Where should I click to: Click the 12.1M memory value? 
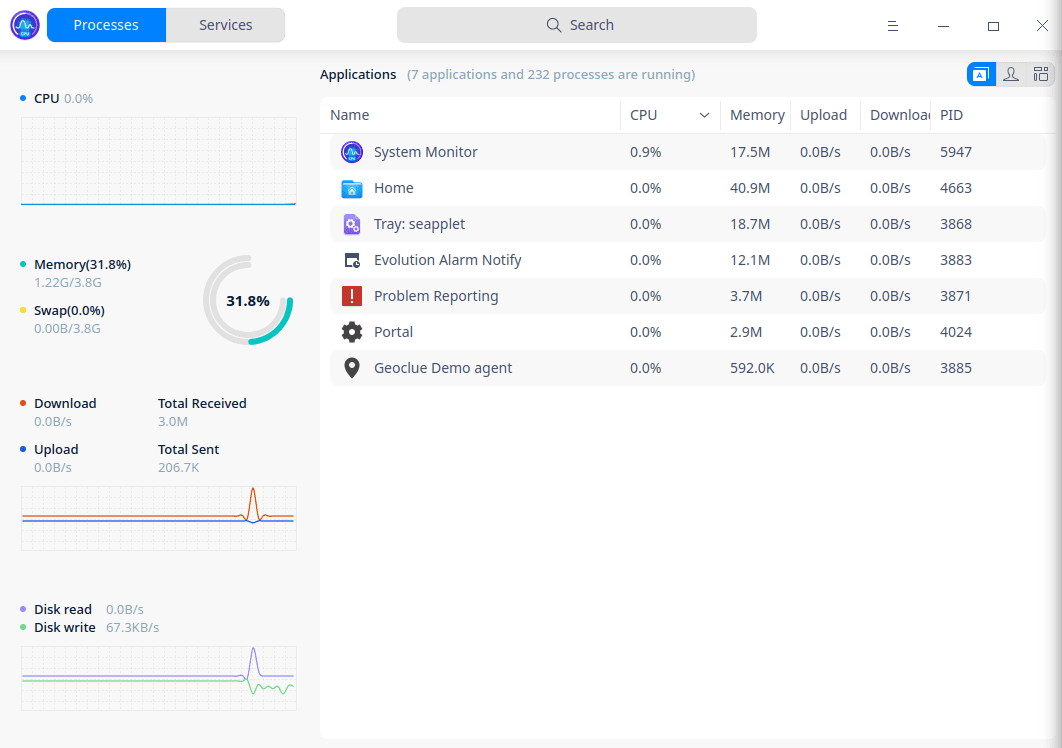(750, 260)
